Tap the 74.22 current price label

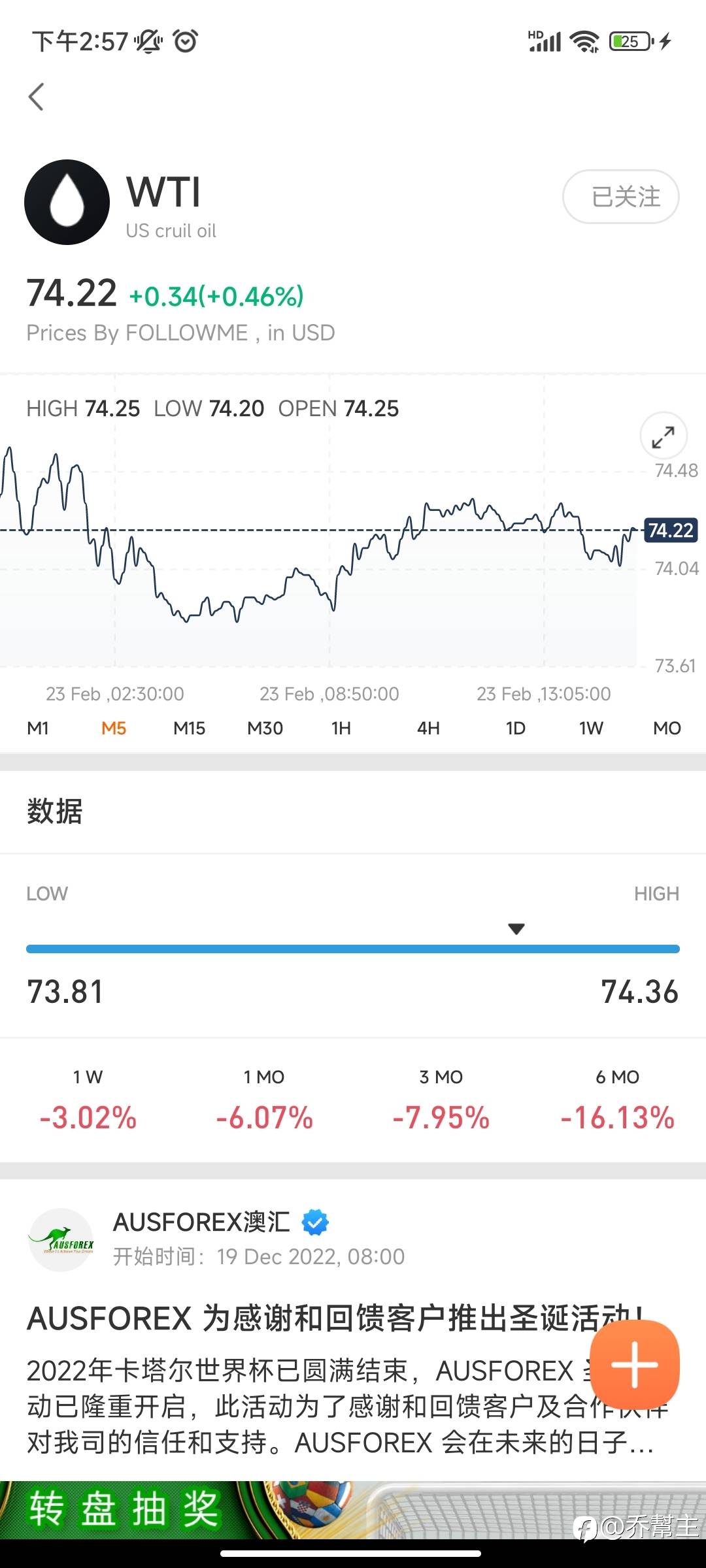point(671,530)
